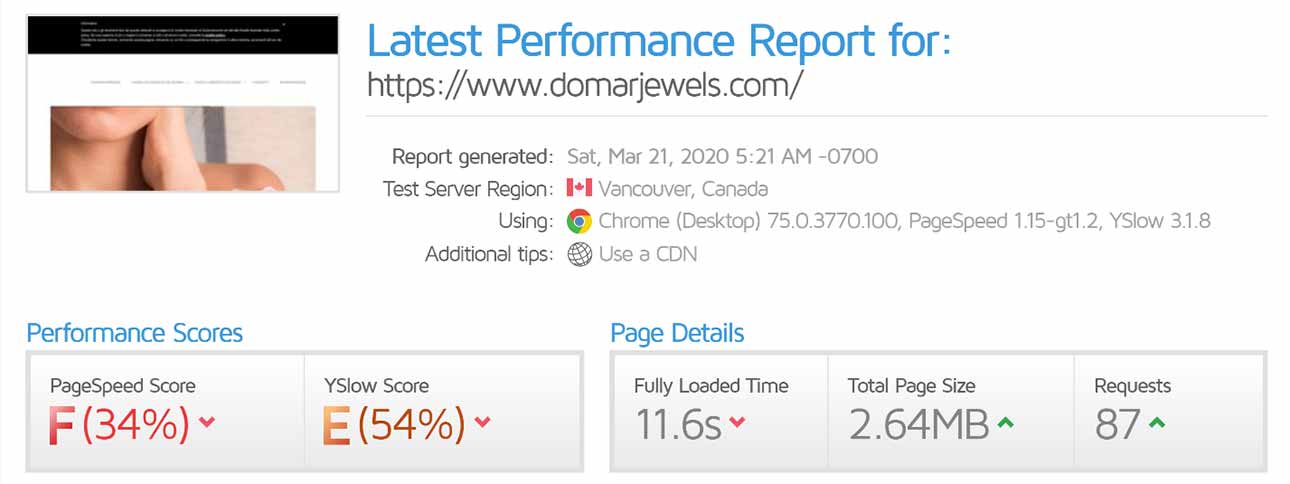Click the red arrow next to PageSpeed Score
Screen dimensions: 1290x484
click(207, 423)
